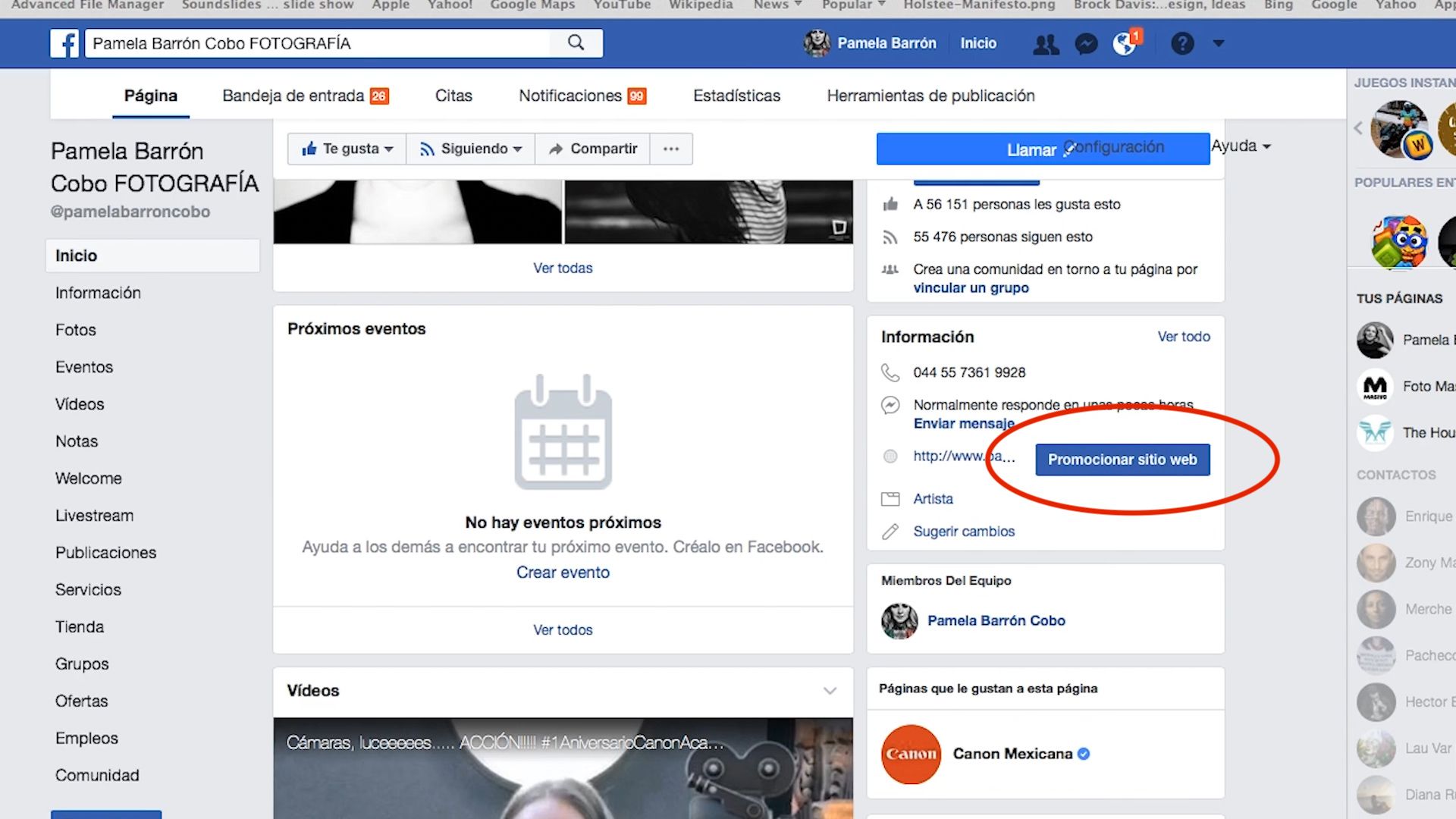The height and width of the screenshot is (819, 1456).
Task: Switch to the Página tab
Action: coord(151,96)
